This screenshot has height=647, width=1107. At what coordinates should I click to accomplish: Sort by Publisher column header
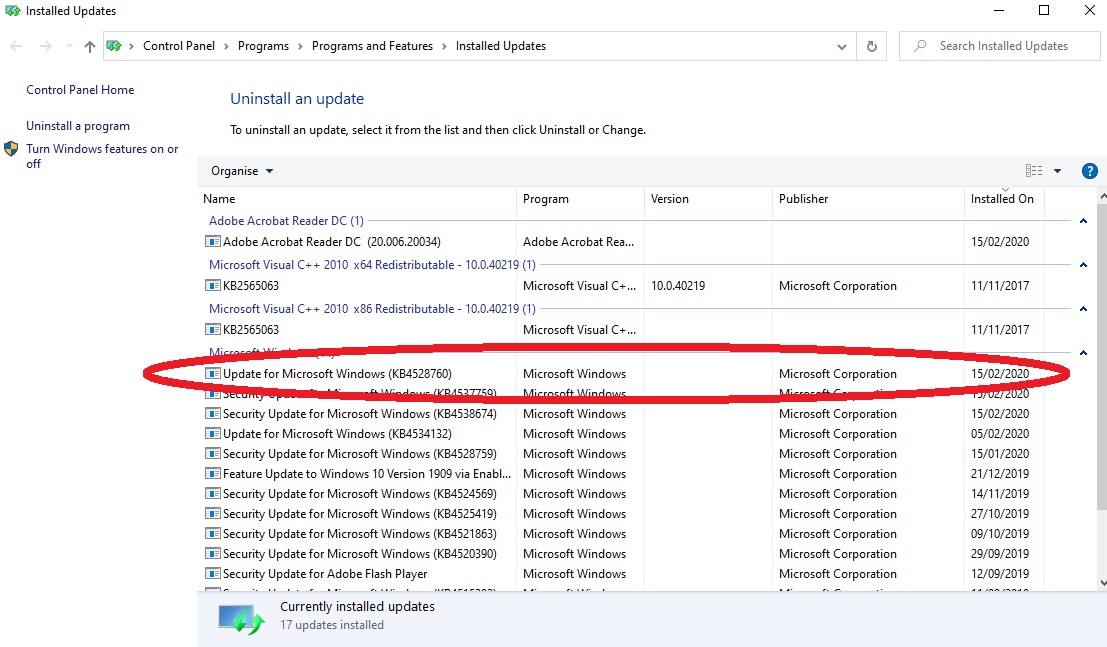(x=868, y=199)
